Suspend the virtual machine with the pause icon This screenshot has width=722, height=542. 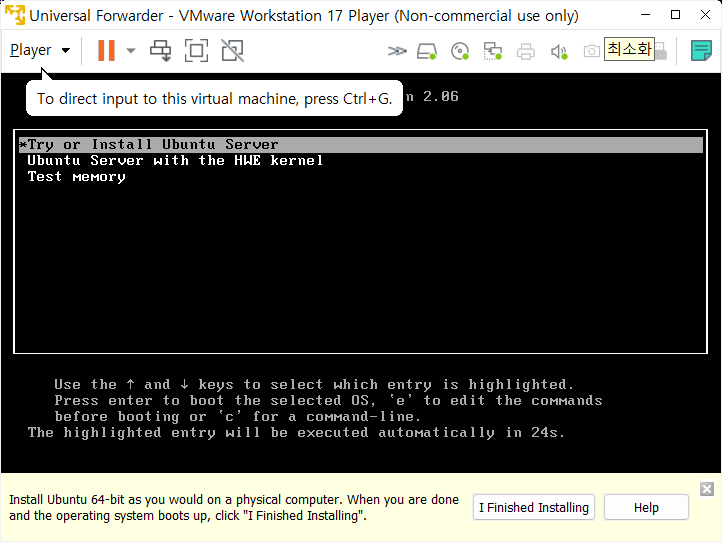106,50
